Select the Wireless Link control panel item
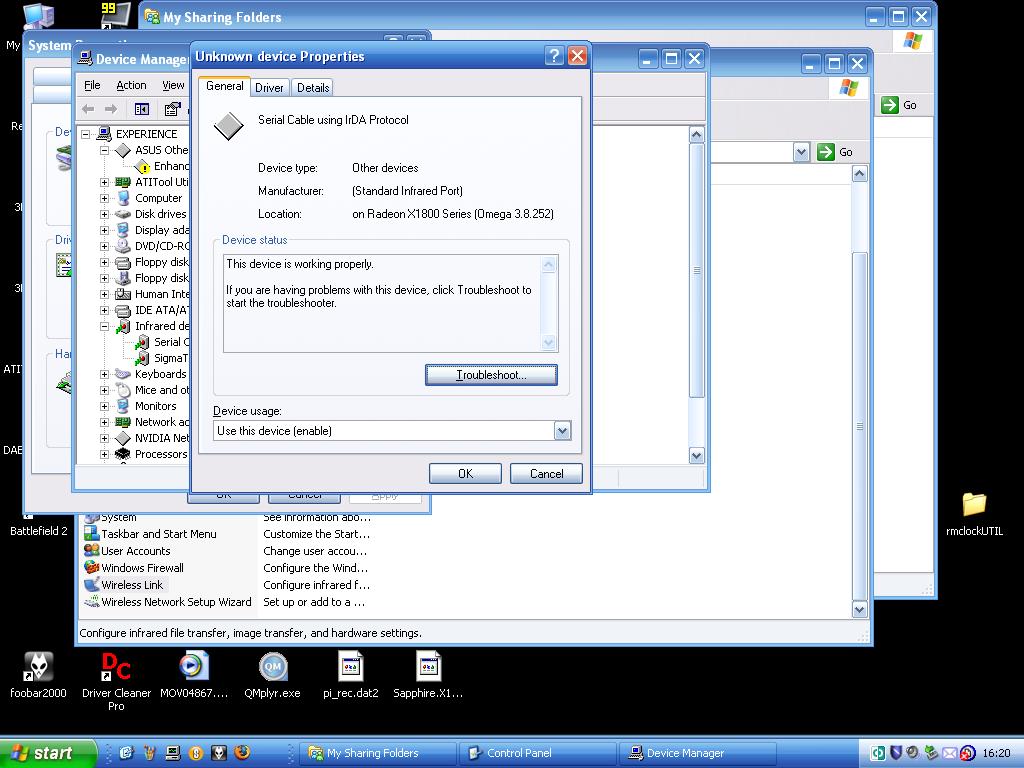The height and width of the screenshot is (768, 1024). [131, 585]
